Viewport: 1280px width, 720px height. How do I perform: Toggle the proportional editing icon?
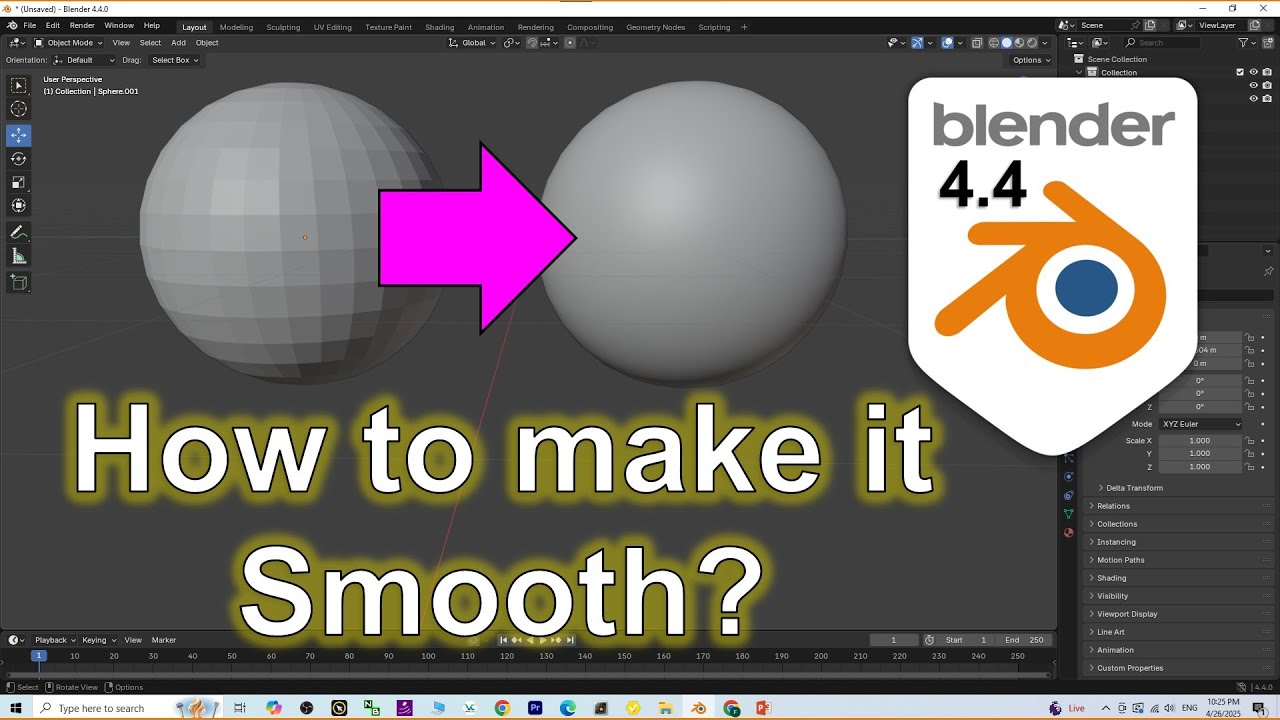coord(570,43)
